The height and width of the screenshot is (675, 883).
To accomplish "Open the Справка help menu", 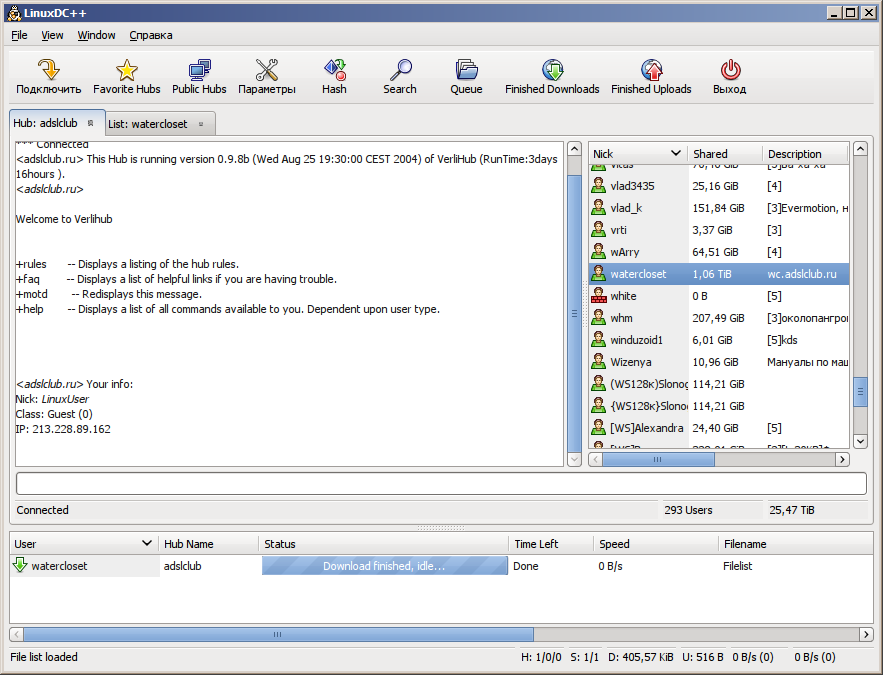I will tap(151, 35).
